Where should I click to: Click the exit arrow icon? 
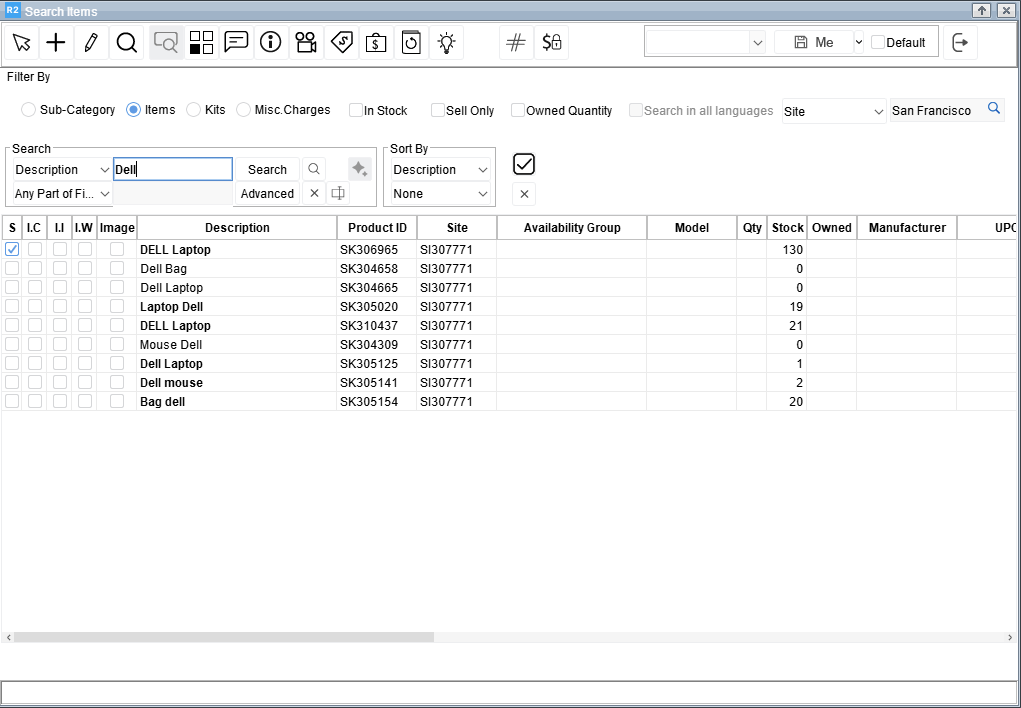coord(960,42)
